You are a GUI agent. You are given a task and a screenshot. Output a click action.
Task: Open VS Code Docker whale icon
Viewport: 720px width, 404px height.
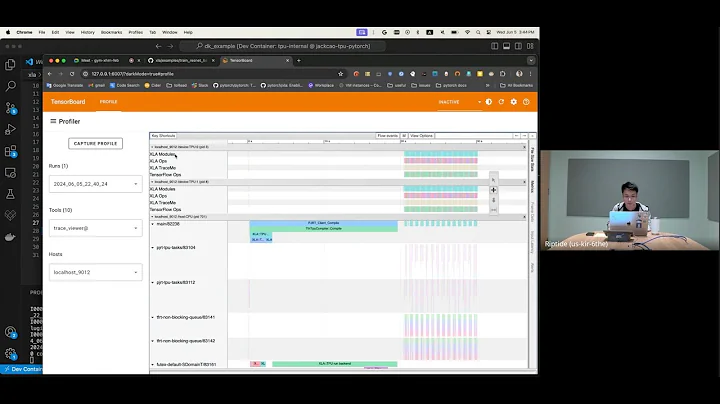(10, 237)
